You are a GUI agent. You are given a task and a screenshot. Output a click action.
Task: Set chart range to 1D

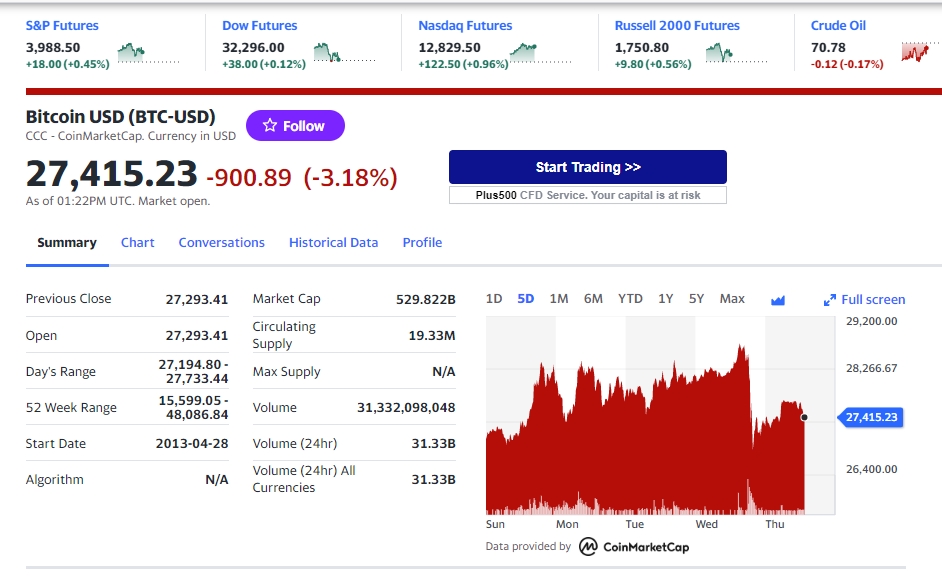(494, 299)
